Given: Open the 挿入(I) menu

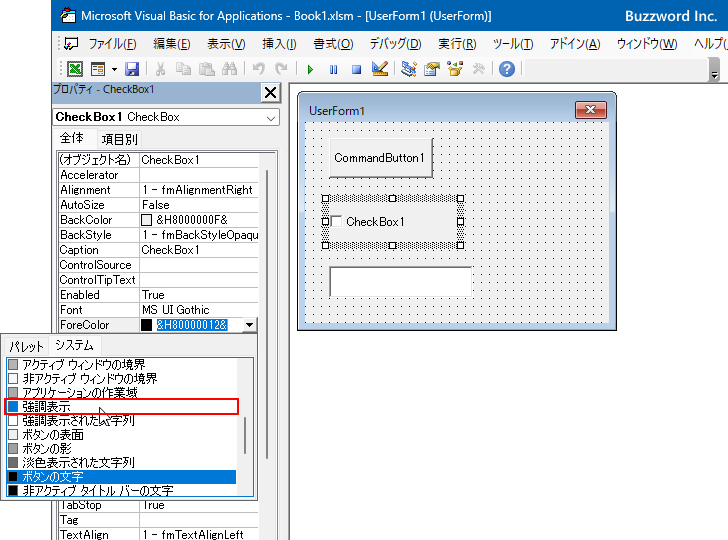Looking at the screenshot, I should [x=279, y=44].
